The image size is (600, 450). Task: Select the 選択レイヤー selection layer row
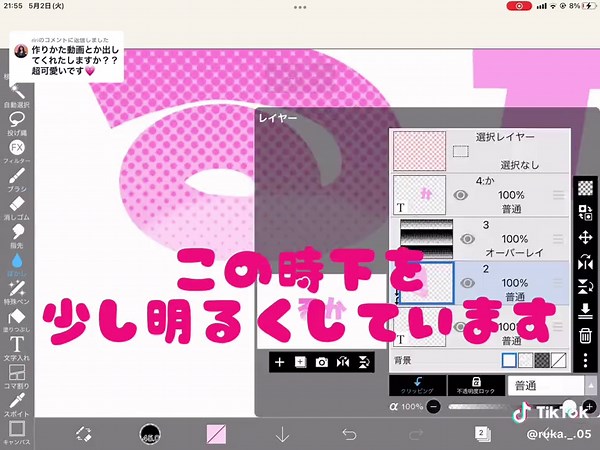(x=480, y=151)
